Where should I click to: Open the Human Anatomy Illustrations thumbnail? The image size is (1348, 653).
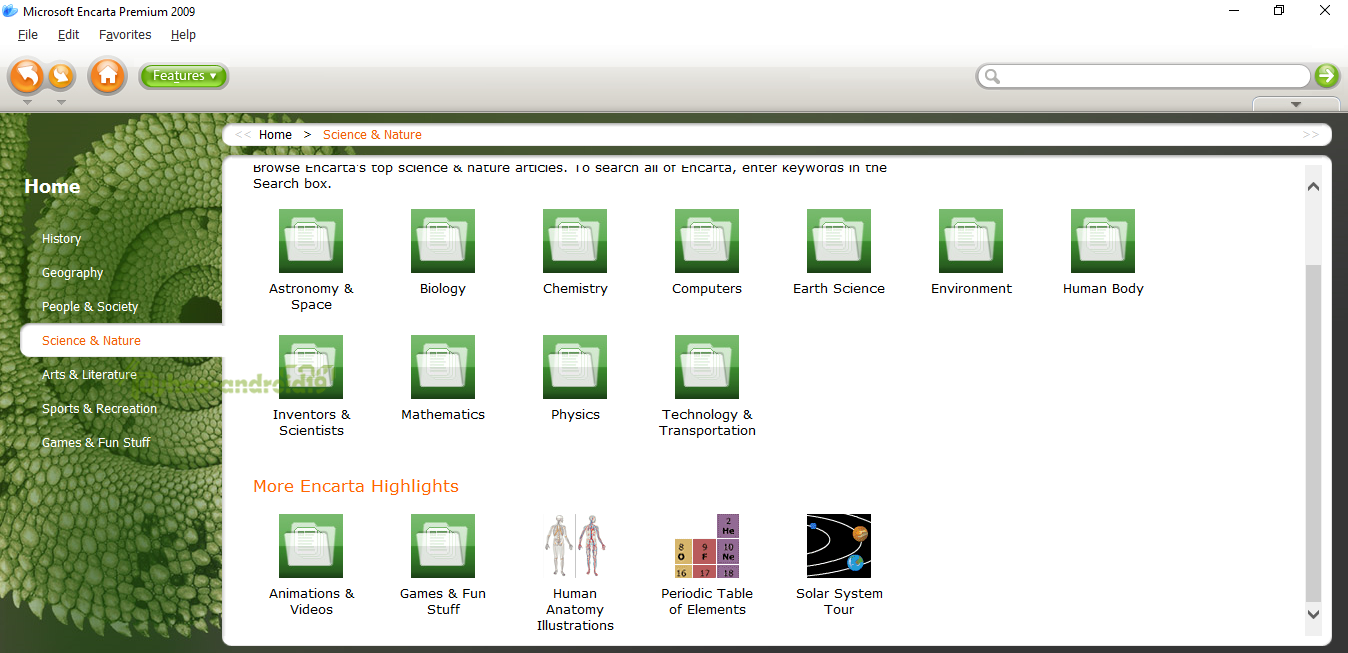[x=575, y=546]
